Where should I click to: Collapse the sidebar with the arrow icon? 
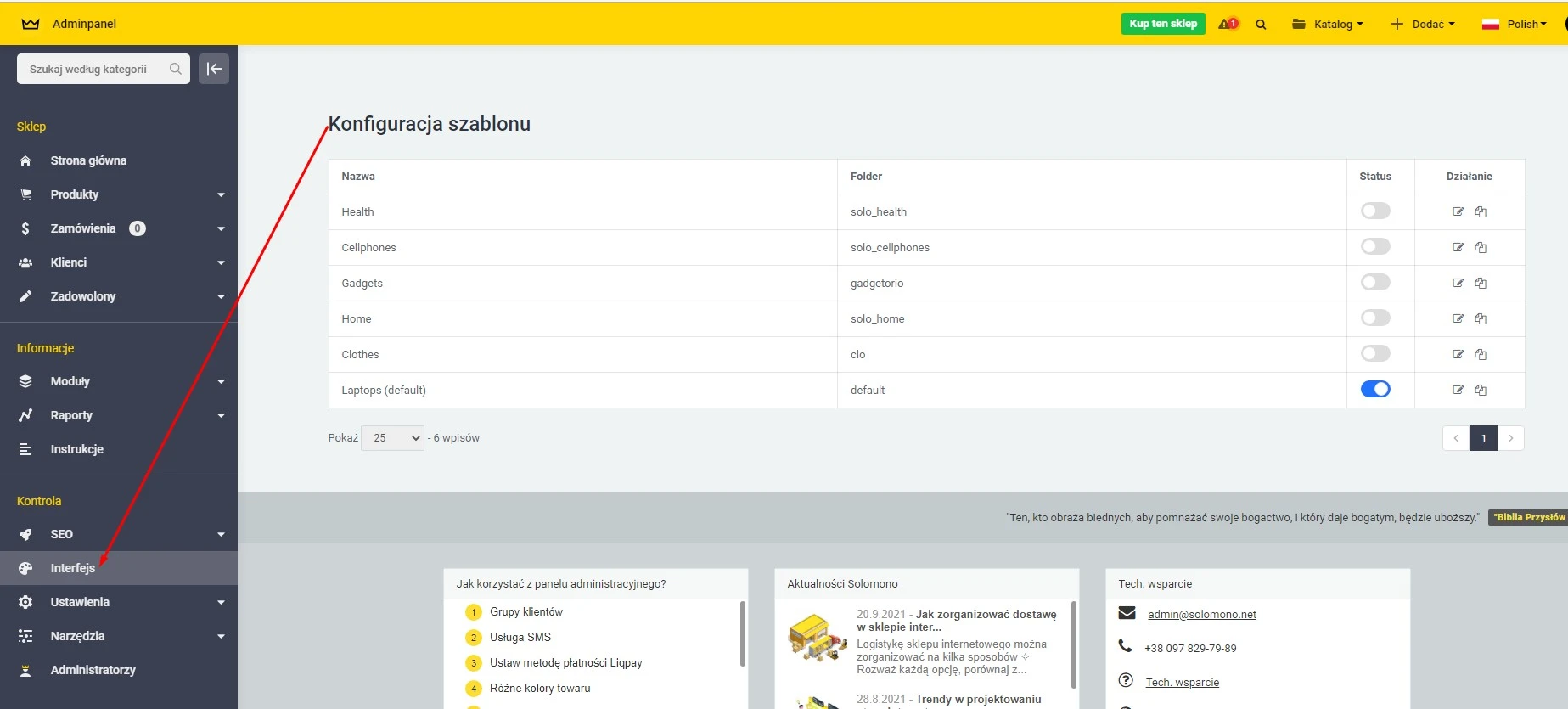(214, 69)
